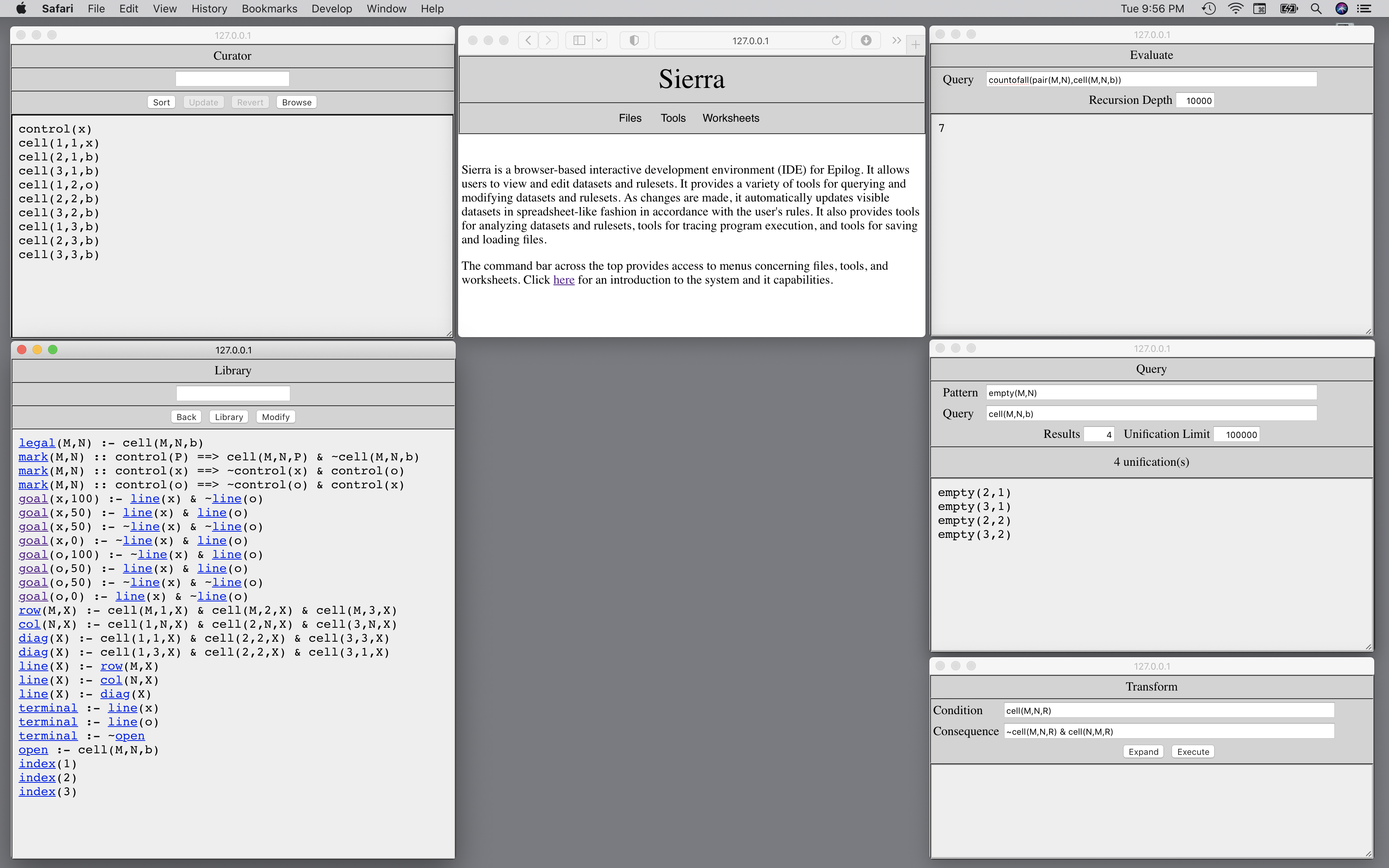Open the Bookmarks menu in Safari

point(269,9)
